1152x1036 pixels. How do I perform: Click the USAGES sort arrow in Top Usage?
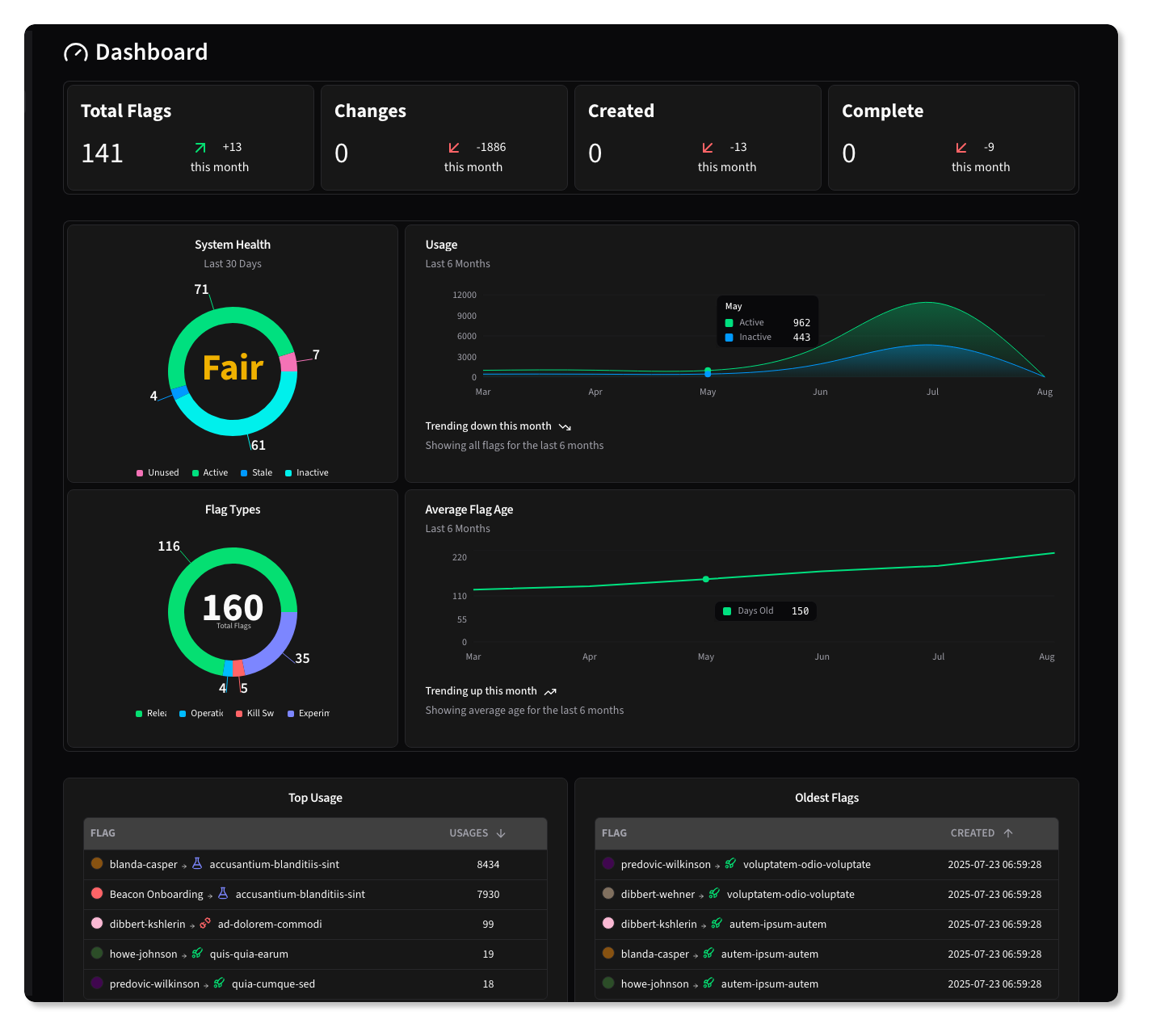click(x=501, y=833)
